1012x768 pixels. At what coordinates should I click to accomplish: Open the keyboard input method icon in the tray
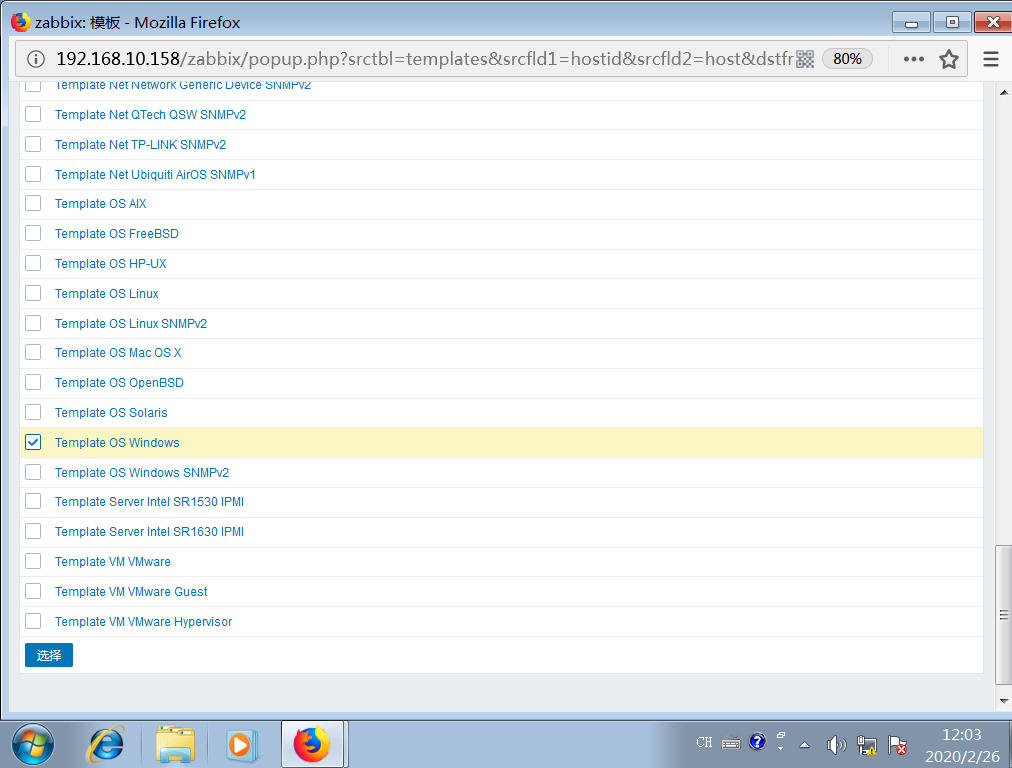pos(731,743)
